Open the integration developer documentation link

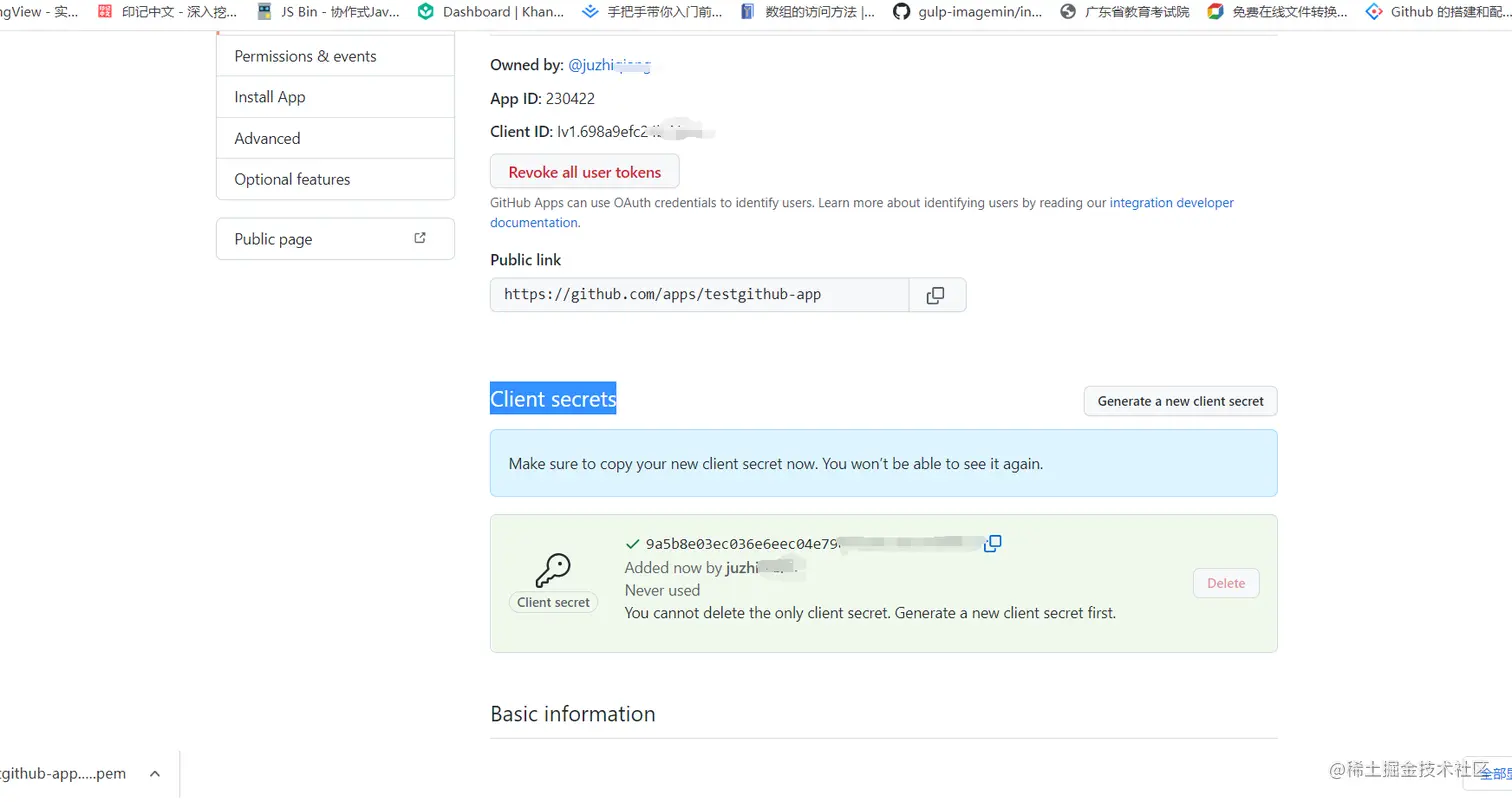pos(862,212)
